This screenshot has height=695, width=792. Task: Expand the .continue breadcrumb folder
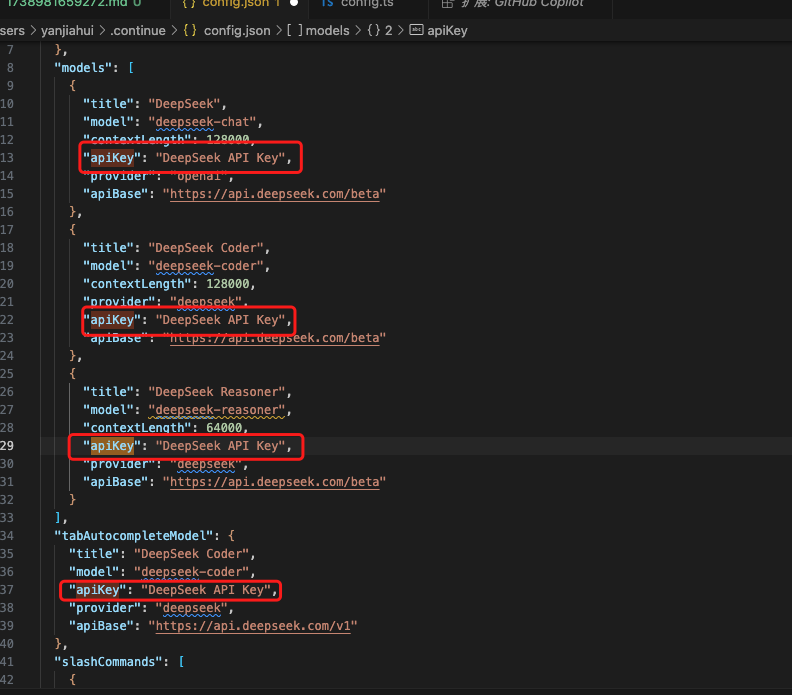coord(138,30)
